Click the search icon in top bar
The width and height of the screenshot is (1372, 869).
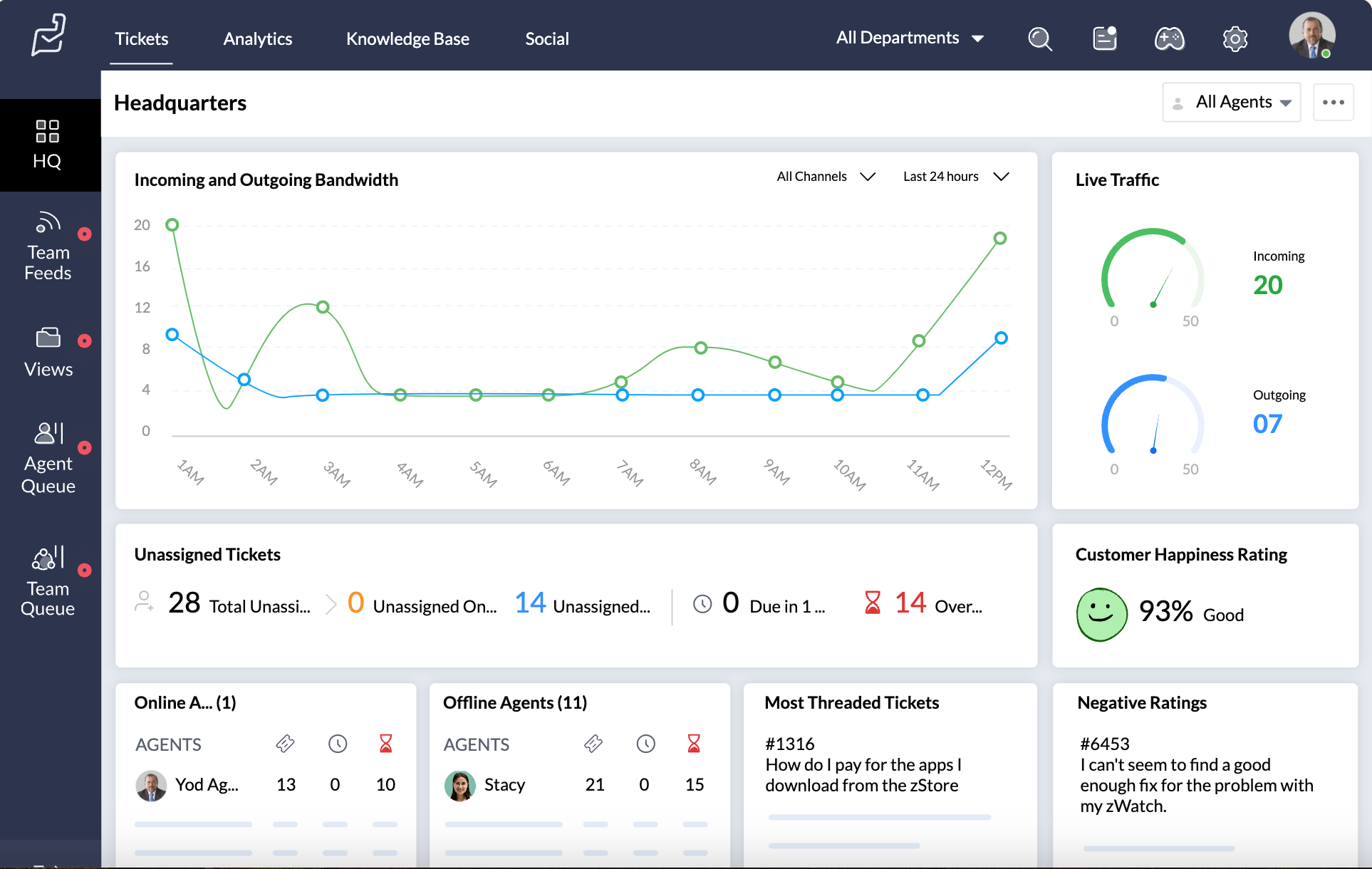click(x=1039, y=39)
